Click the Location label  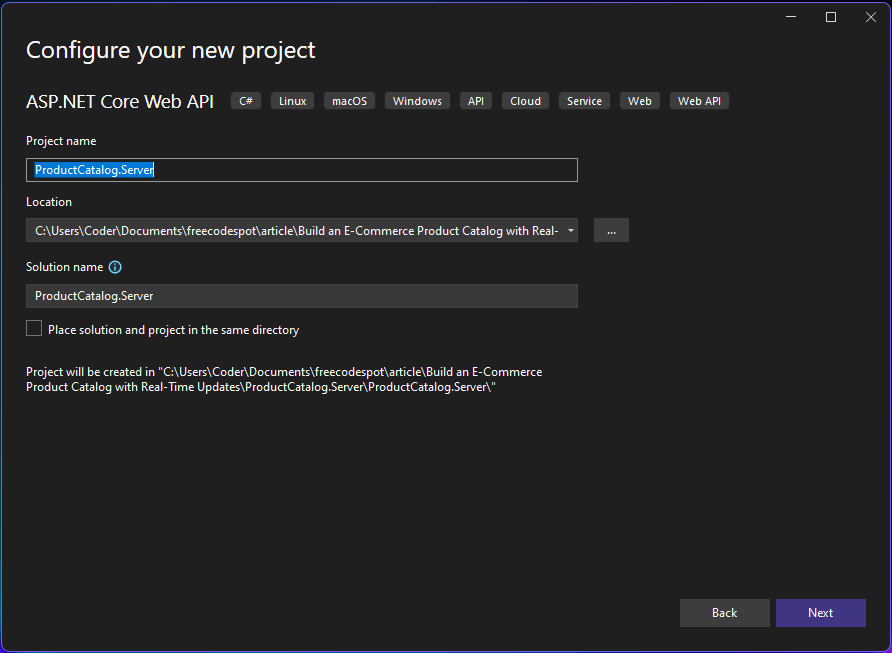coord(49,202)
